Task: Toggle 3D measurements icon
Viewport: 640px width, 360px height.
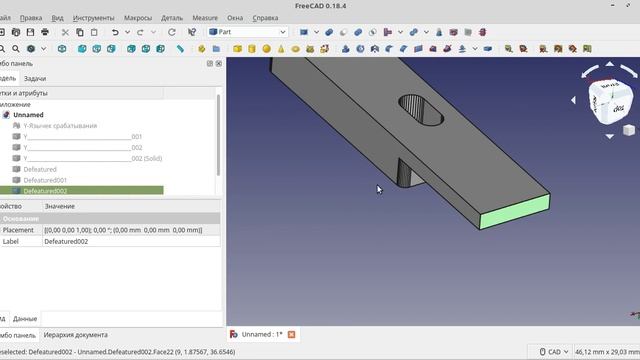Action: 573,49
